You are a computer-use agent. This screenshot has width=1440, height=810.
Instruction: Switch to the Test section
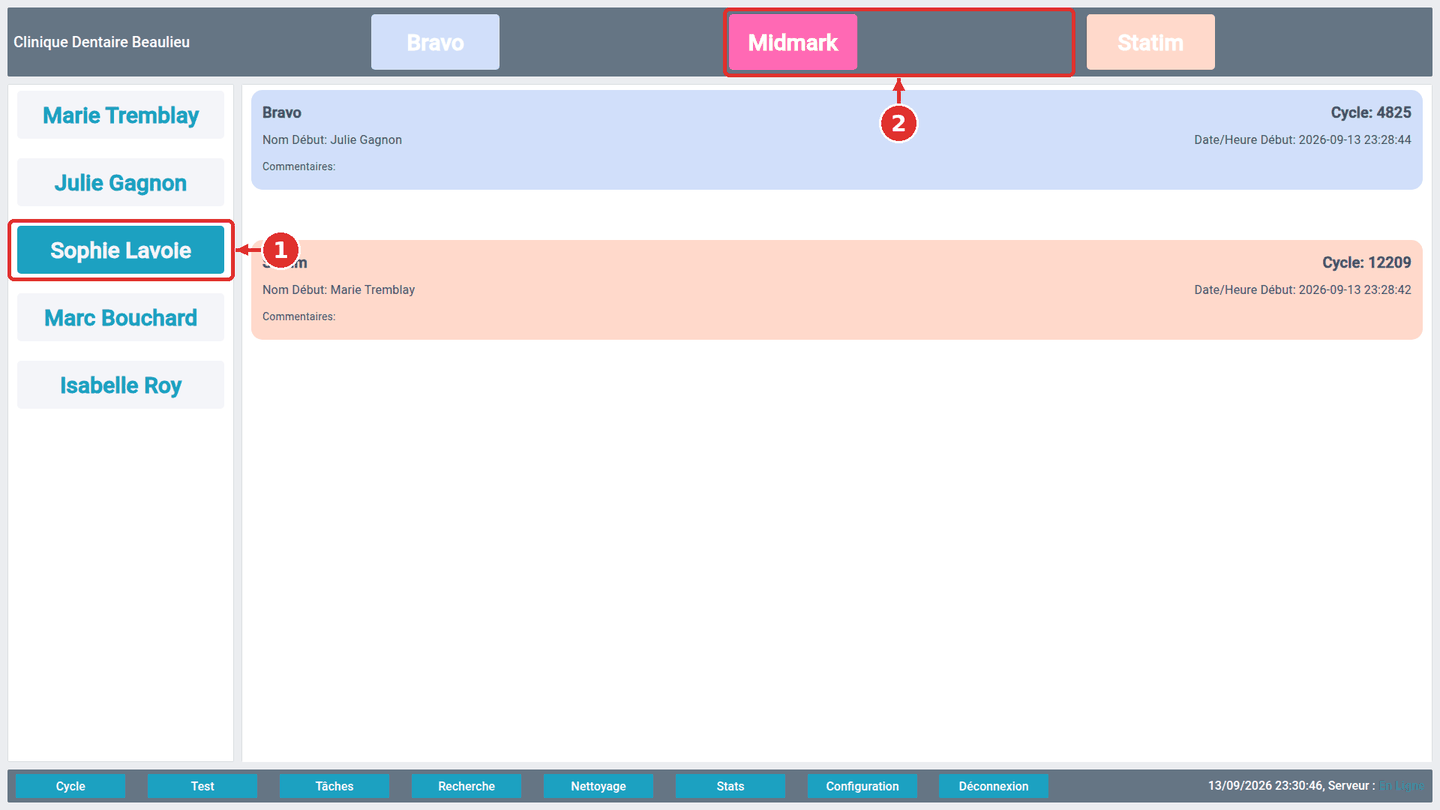[x=203, y=786]
